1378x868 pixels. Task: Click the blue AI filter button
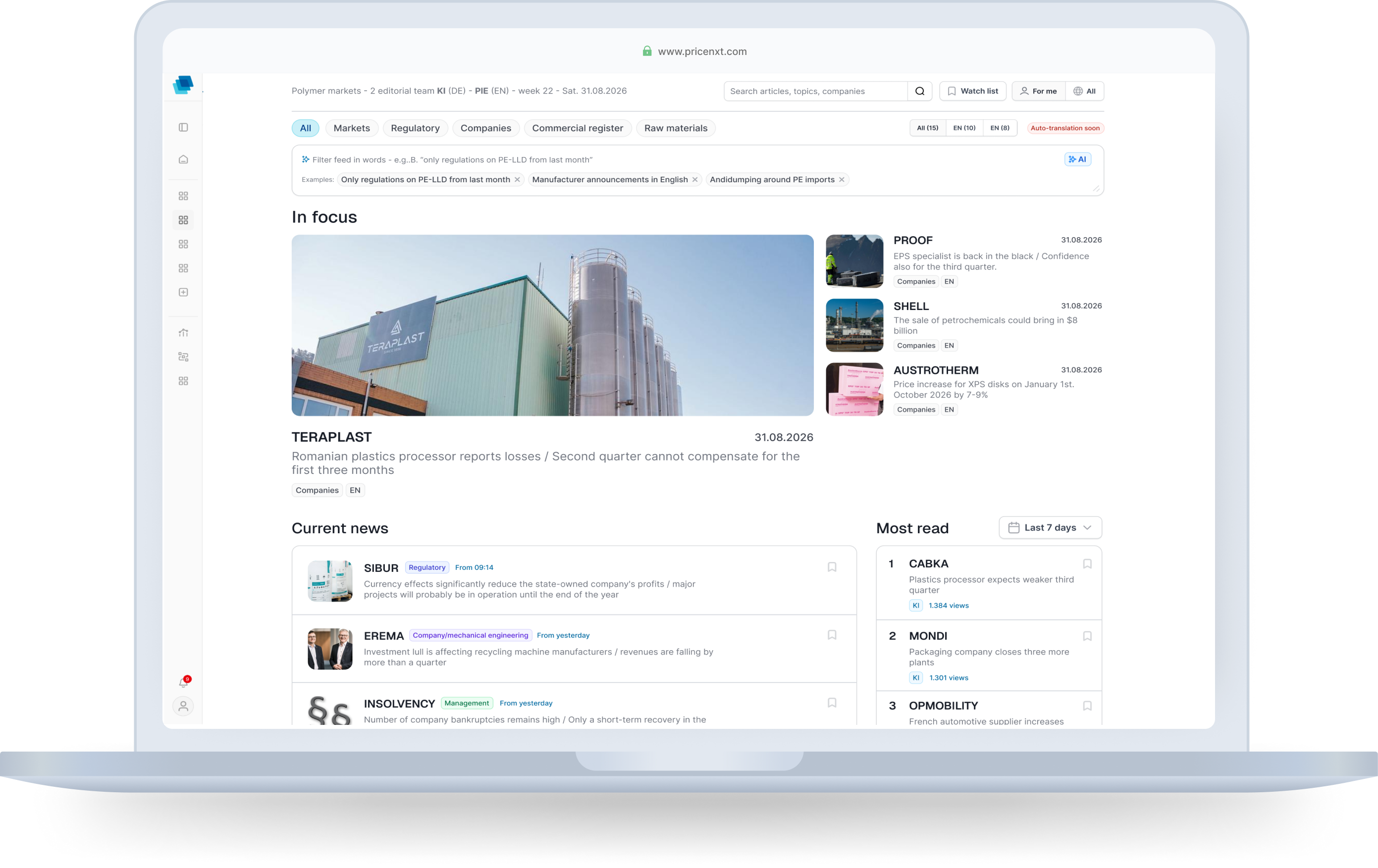1077,159
